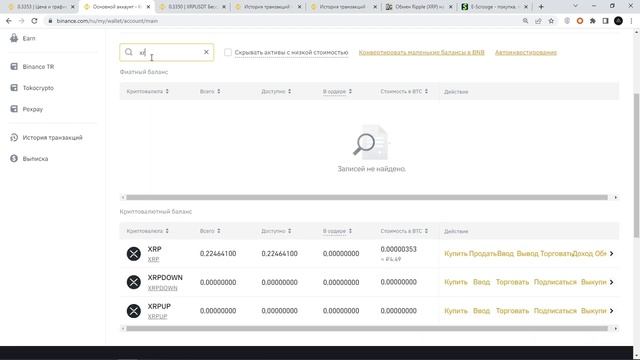Sort fiat table by Всего
The width and height of the screenshot is (640, 360).
tap(210, 91)
